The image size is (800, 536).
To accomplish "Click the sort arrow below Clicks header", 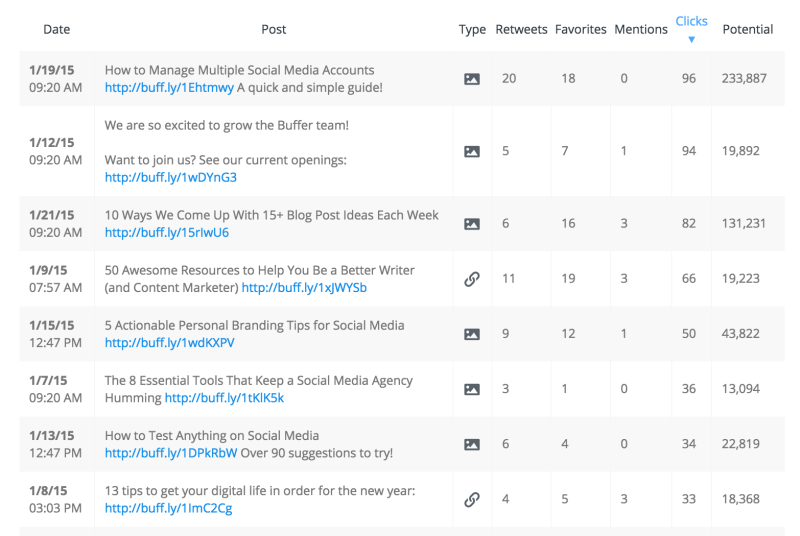I will pos(691,39).
